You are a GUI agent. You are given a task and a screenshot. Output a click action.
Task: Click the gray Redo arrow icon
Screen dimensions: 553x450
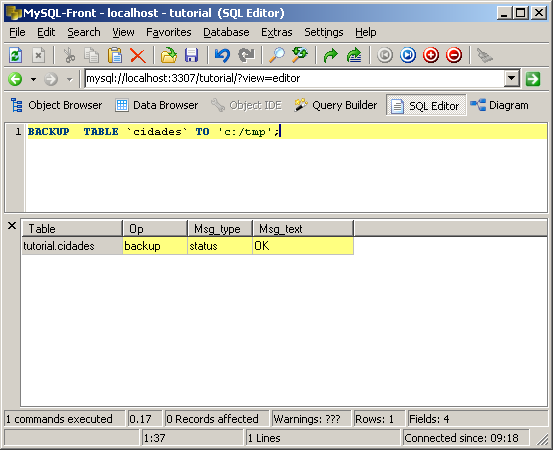(x=246, y=55)
